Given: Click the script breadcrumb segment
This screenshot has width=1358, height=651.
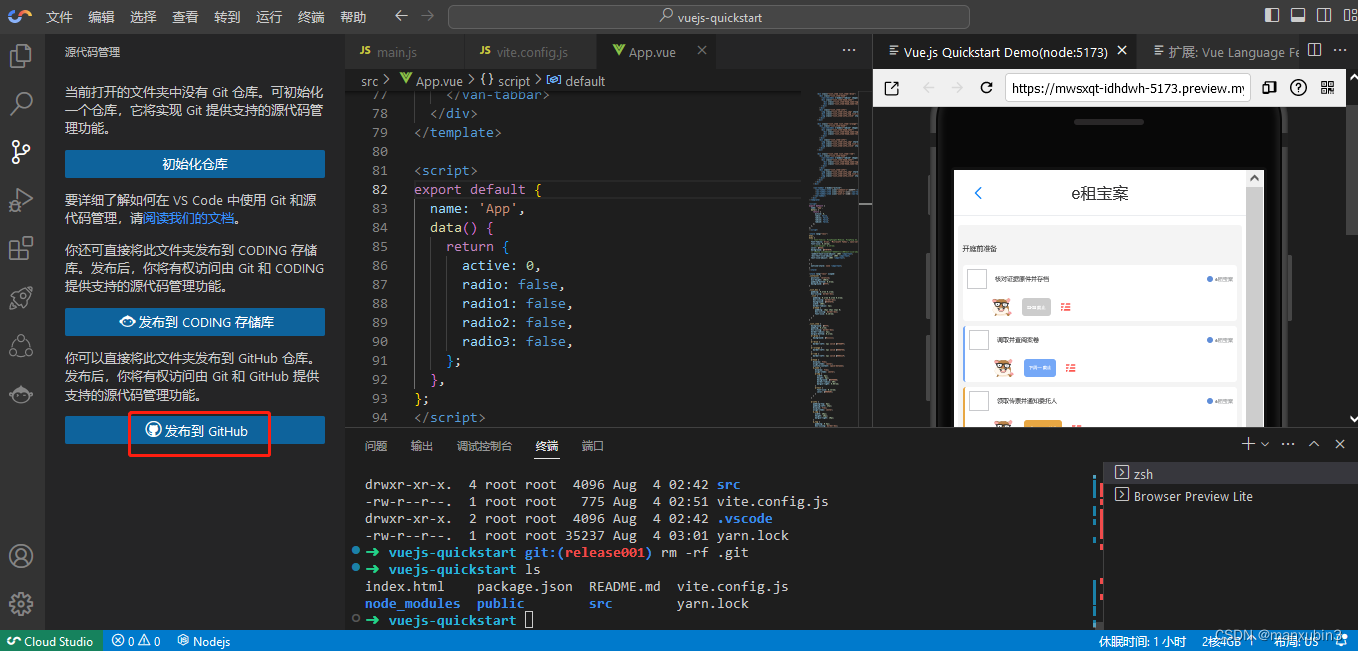Looking at the screenshot, I should [505, 81].
